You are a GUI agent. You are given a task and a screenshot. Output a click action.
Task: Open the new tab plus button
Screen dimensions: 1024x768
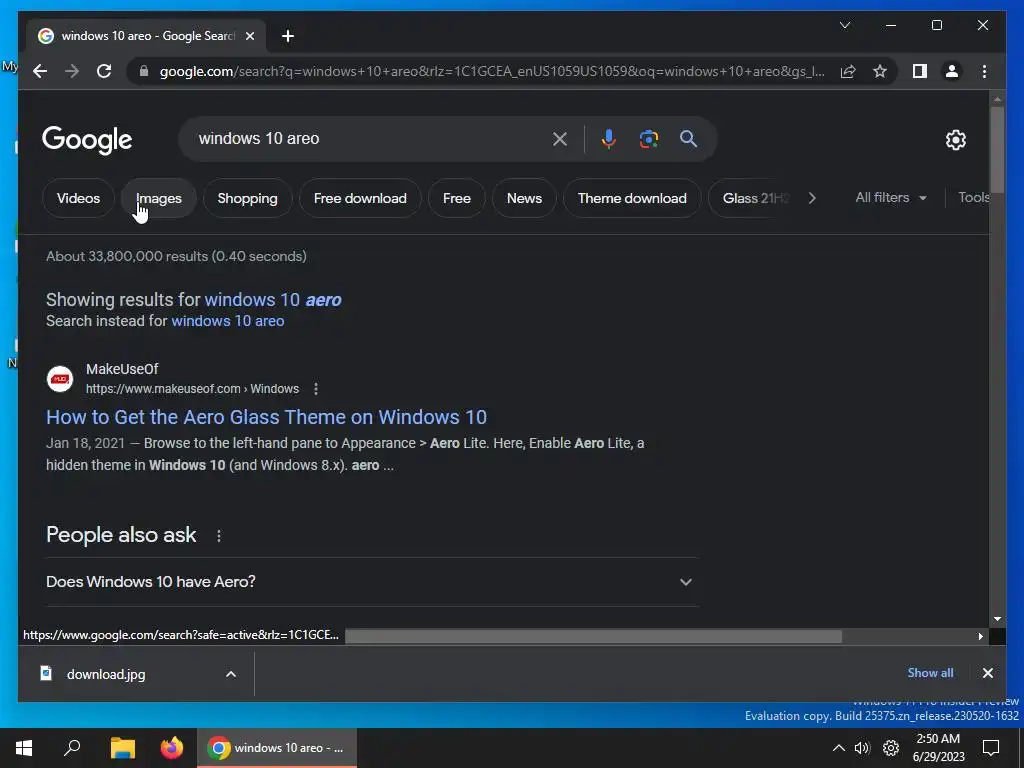click(288, 36)
